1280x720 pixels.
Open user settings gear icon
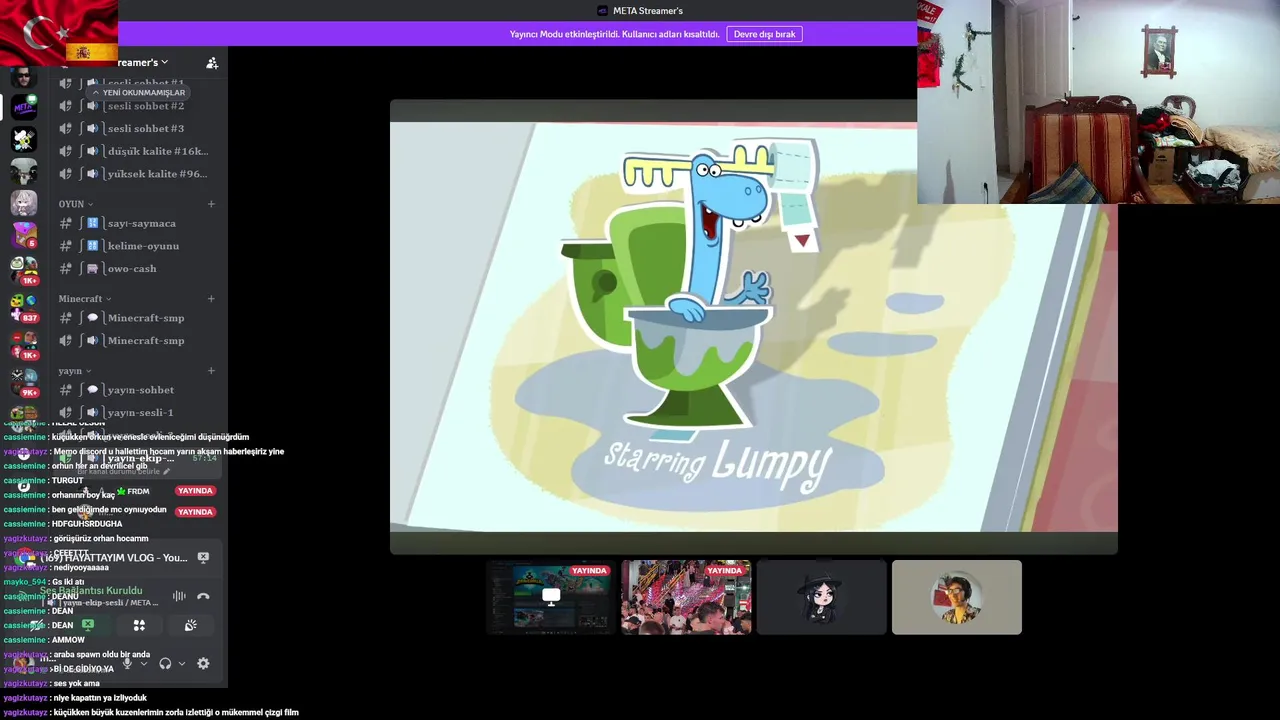203,663
